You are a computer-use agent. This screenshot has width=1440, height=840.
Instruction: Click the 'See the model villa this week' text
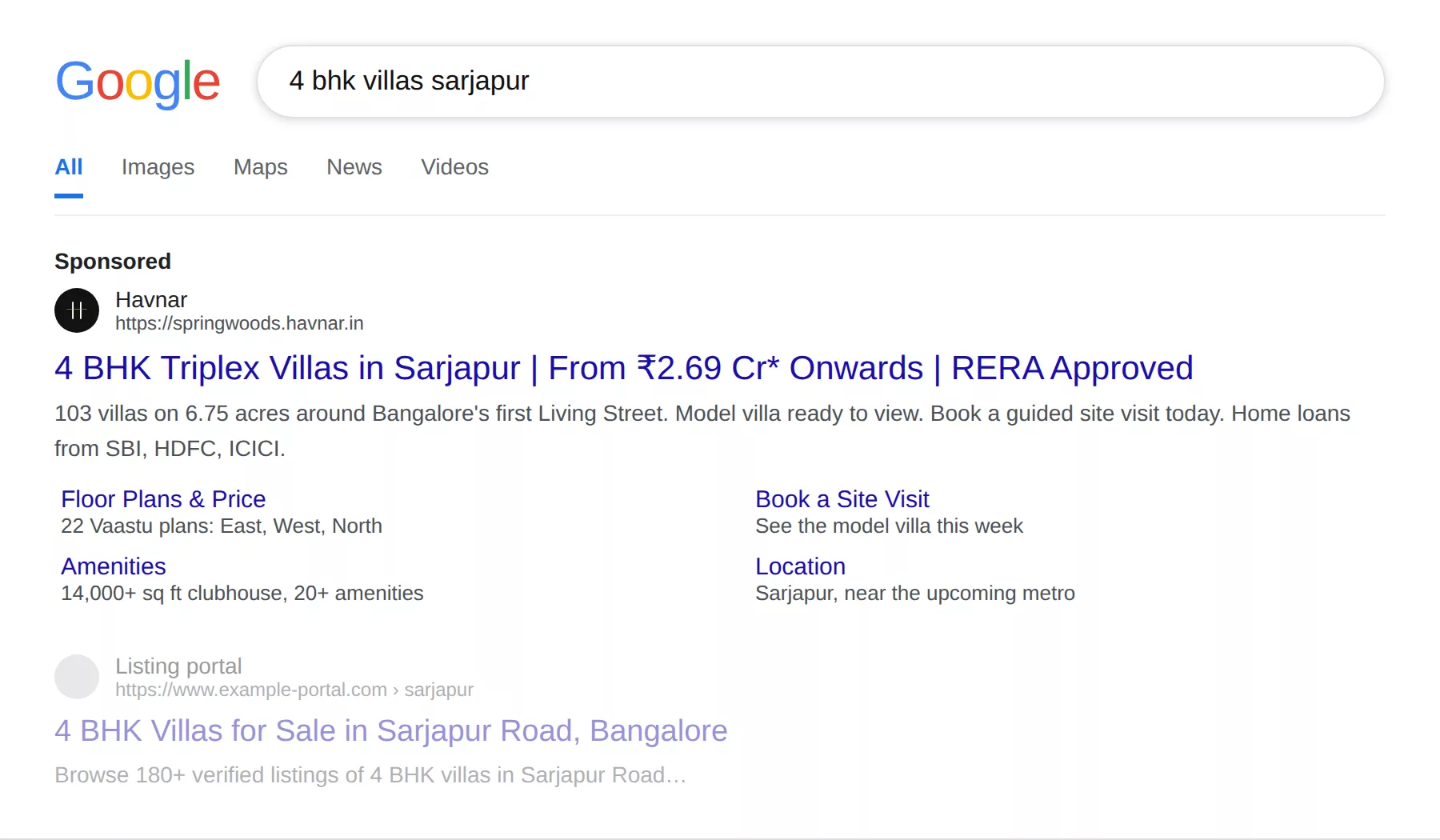click(x=889, y=526)
